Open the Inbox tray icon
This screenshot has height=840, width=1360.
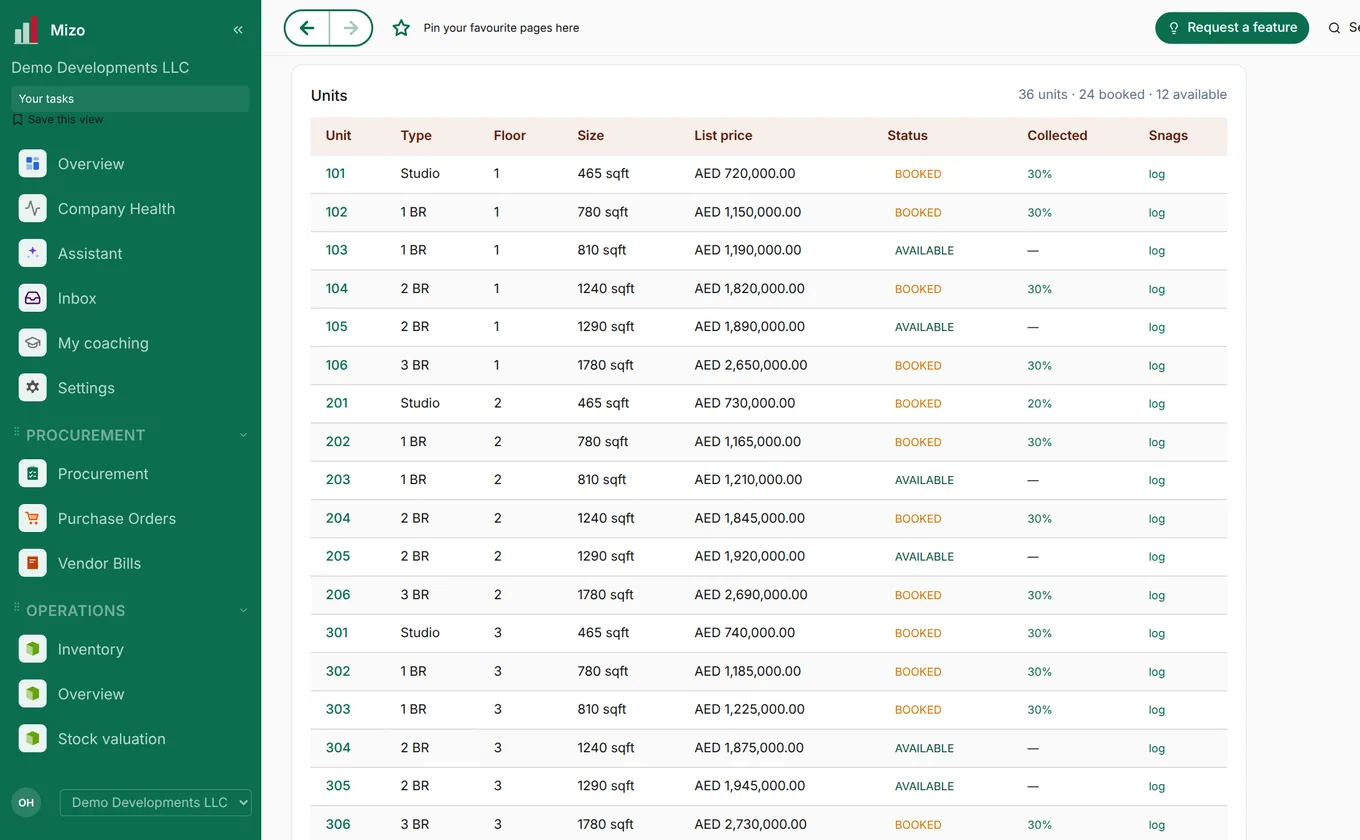(33, 298)
